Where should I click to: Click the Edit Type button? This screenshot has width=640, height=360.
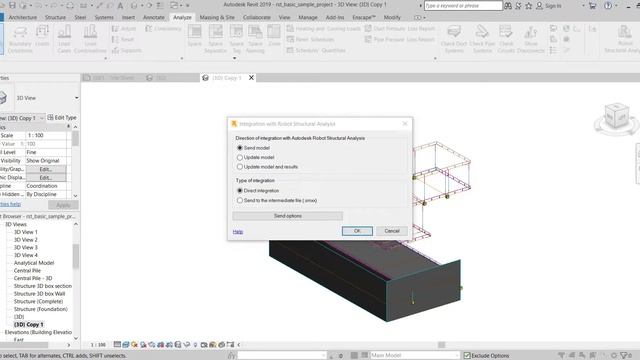[62, 118]
